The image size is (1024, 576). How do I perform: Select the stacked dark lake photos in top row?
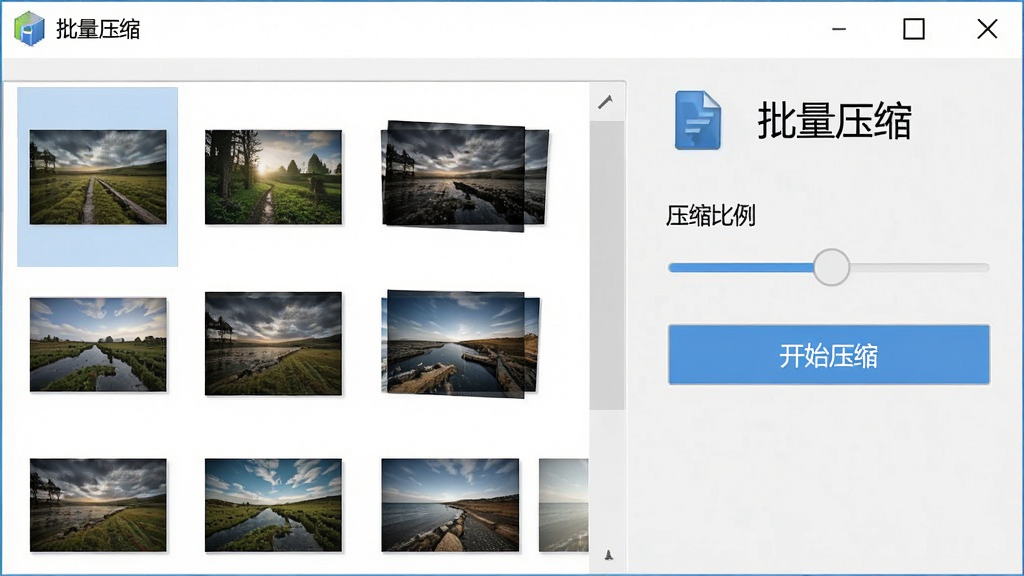click(465, 176)
